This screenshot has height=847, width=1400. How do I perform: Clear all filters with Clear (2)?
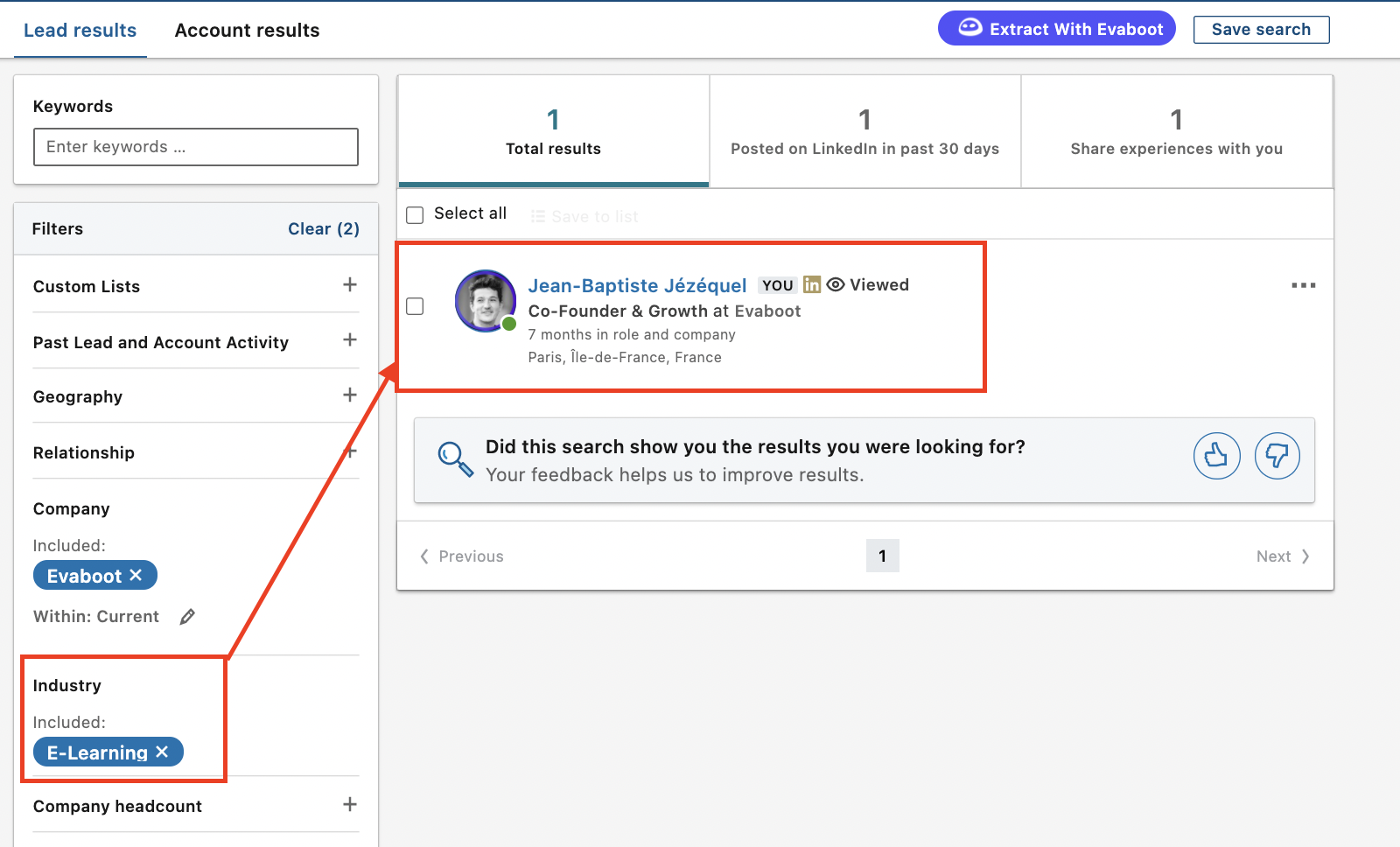(324, 229)
